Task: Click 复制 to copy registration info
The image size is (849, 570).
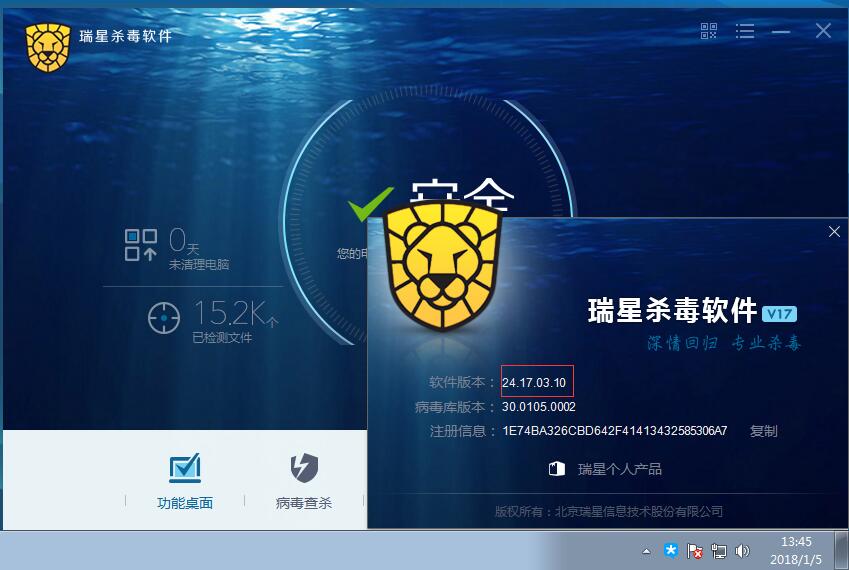Action: coord(763,431)
